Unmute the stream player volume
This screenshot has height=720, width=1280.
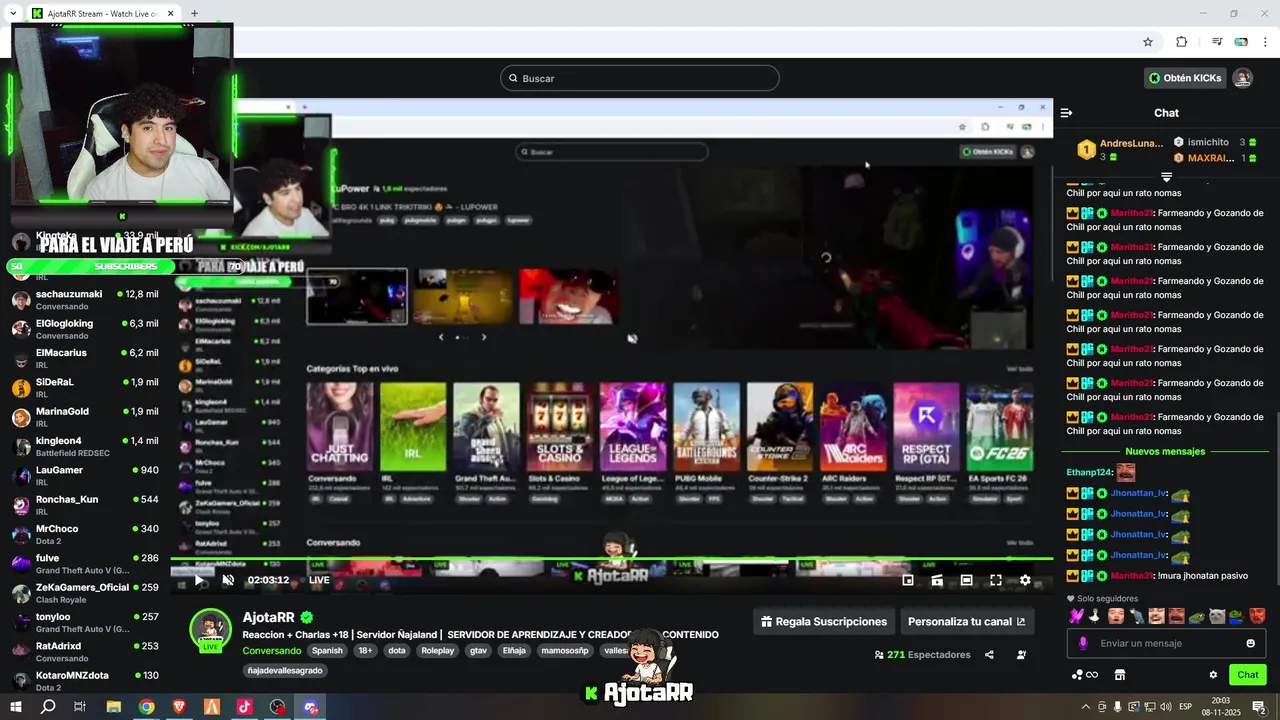[x=228, y=580]
